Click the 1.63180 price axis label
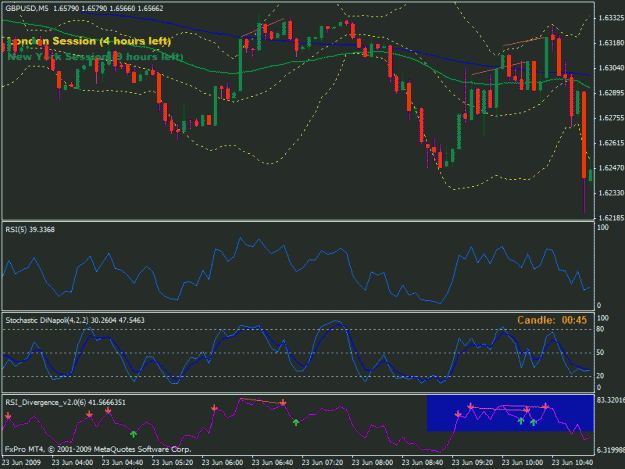This screenshot has height=469, width=625. pos(611,43)
